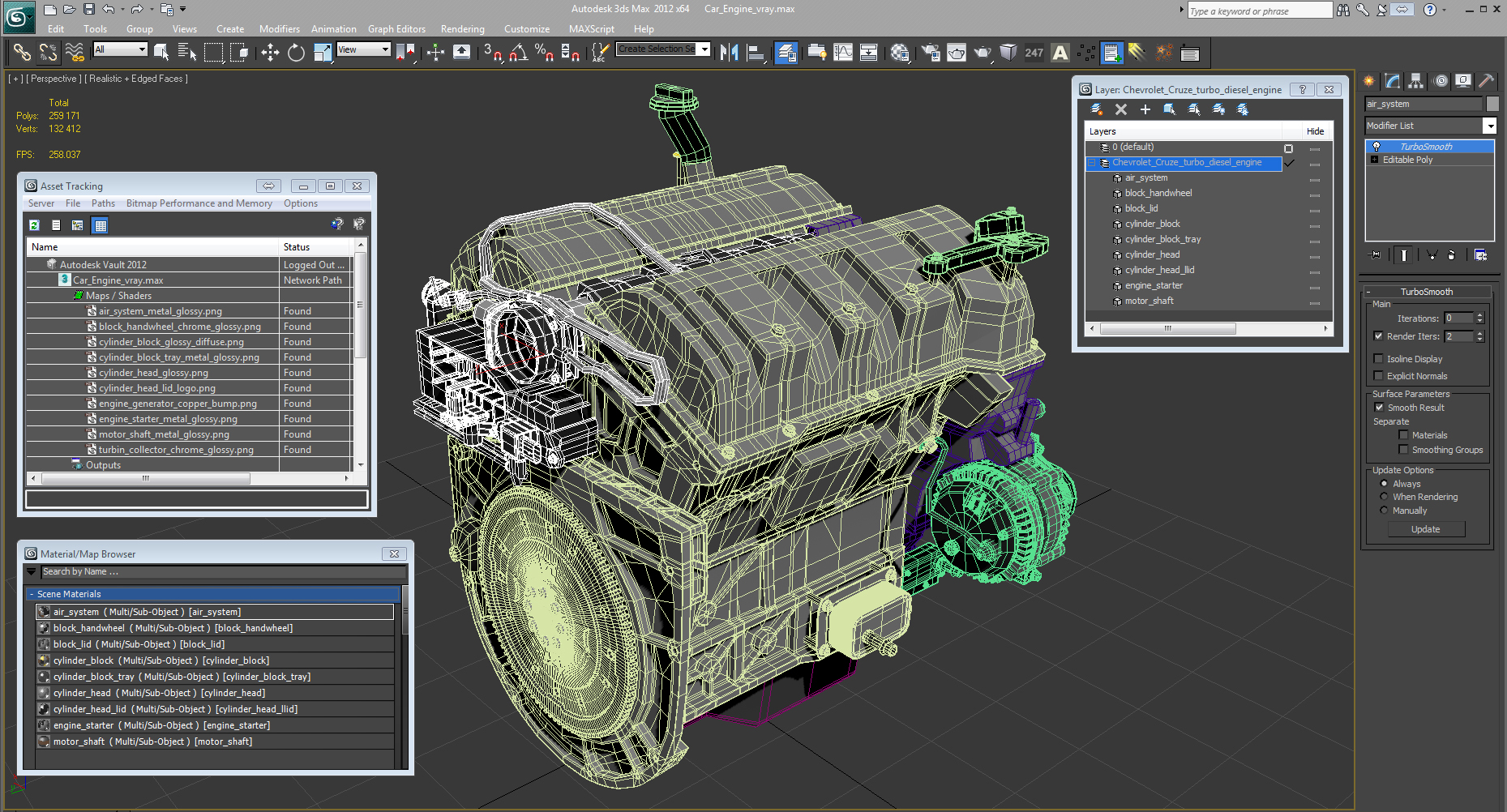Select Always update option

point(1384,483)
